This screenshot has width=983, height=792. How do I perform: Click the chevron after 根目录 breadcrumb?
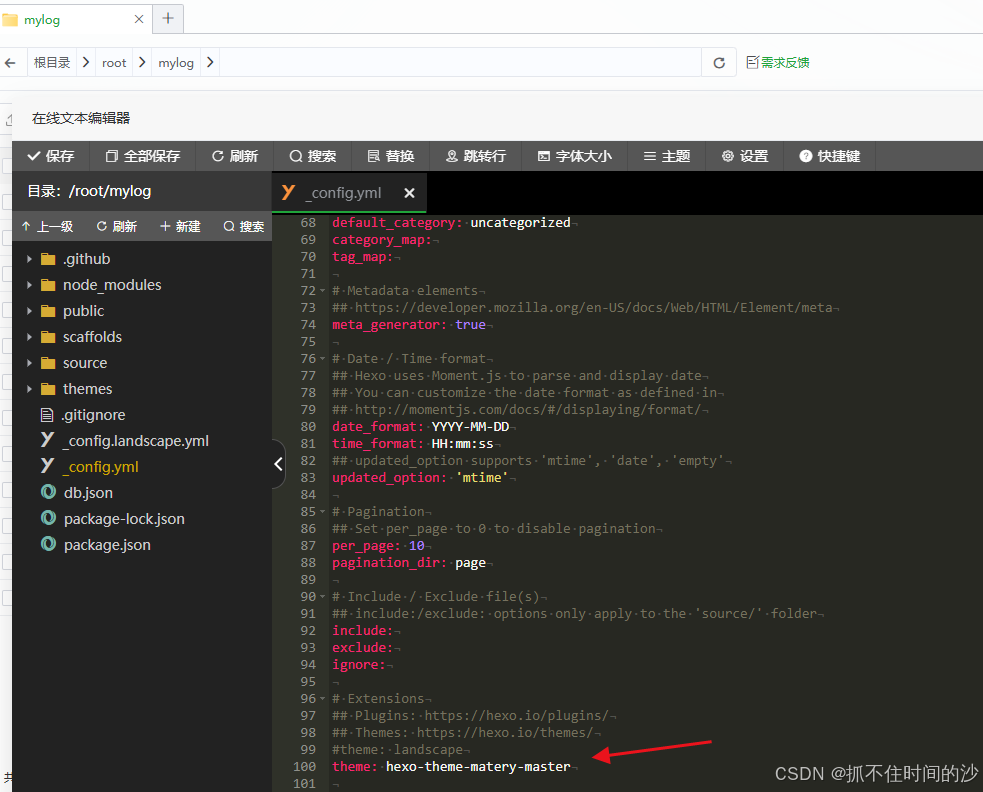[86, 63]
